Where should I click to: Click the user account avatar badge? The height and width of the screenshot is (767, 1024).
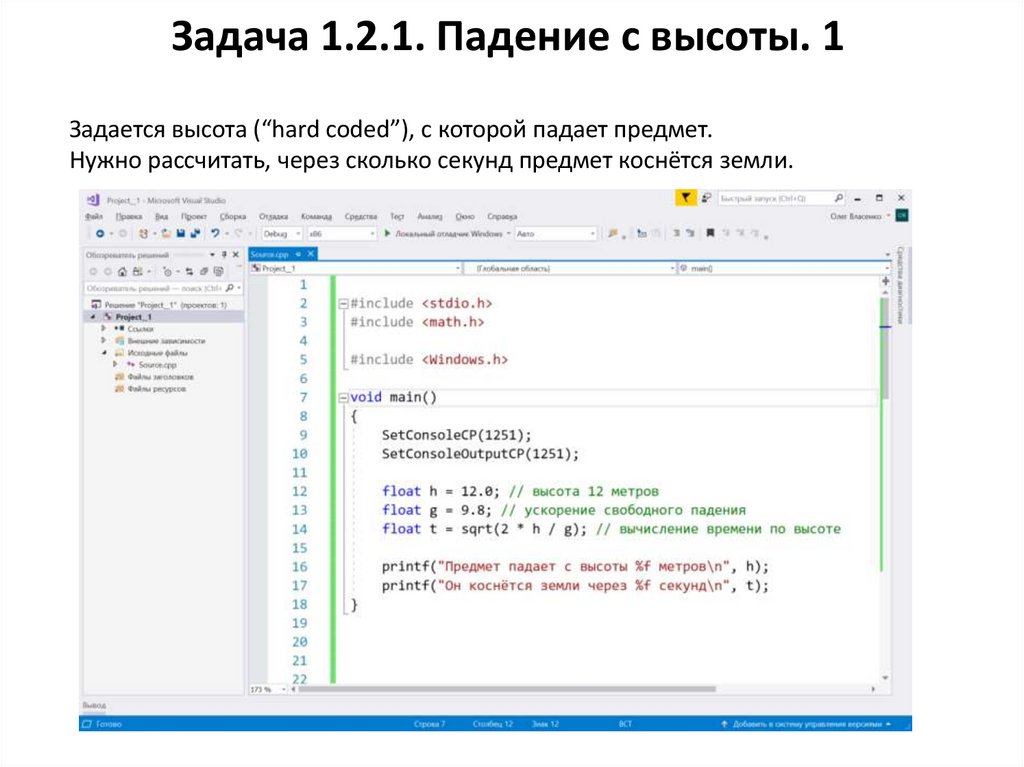[902, 216]
